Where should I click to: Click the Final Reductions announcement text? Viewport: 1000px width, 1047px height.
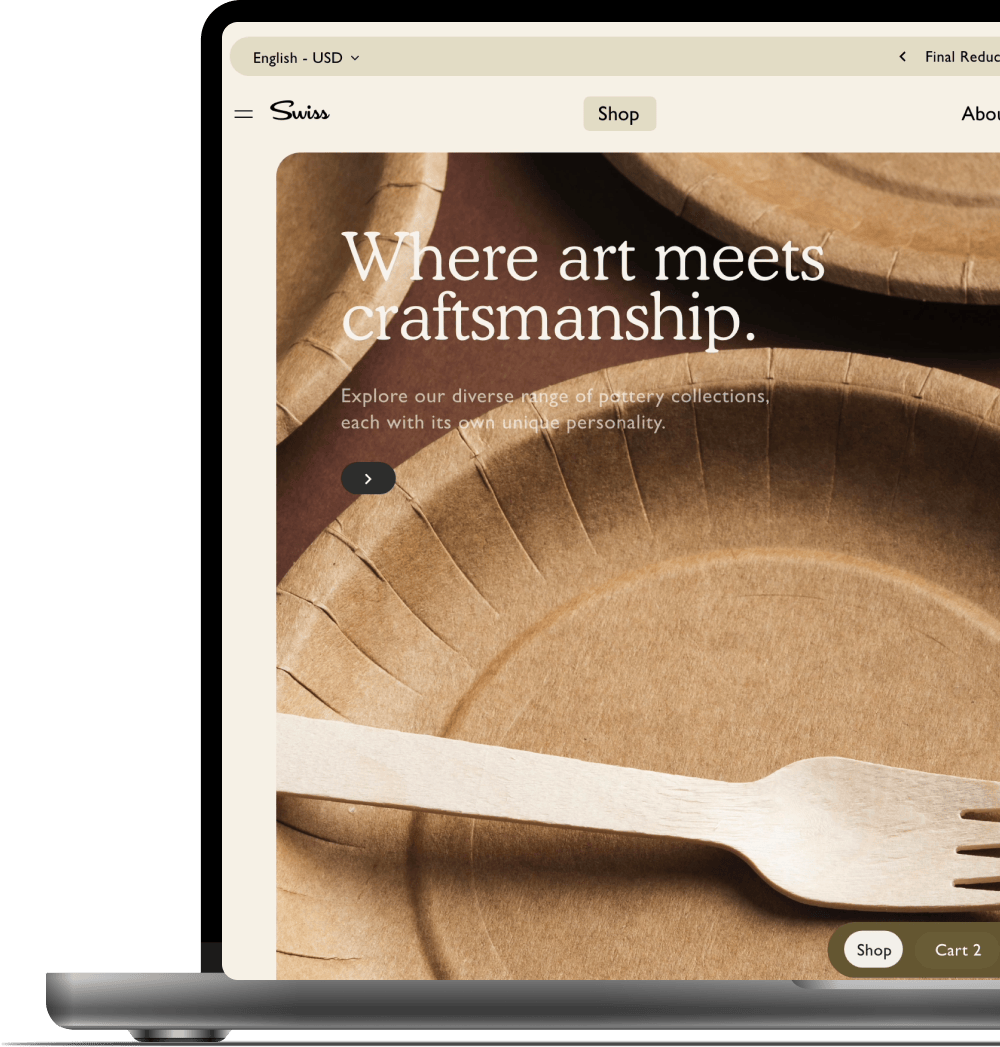[x=962, y=57]
